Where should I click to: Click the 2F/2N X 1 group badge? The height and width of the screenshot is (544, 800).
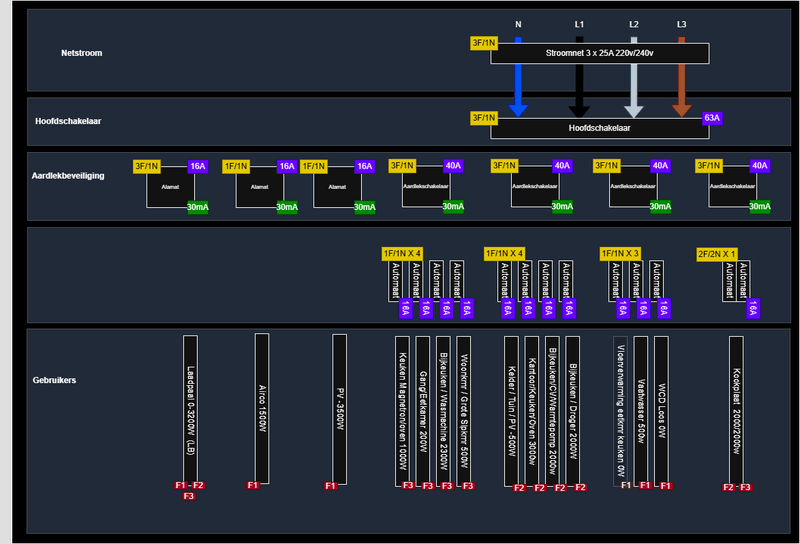[717, 254]
